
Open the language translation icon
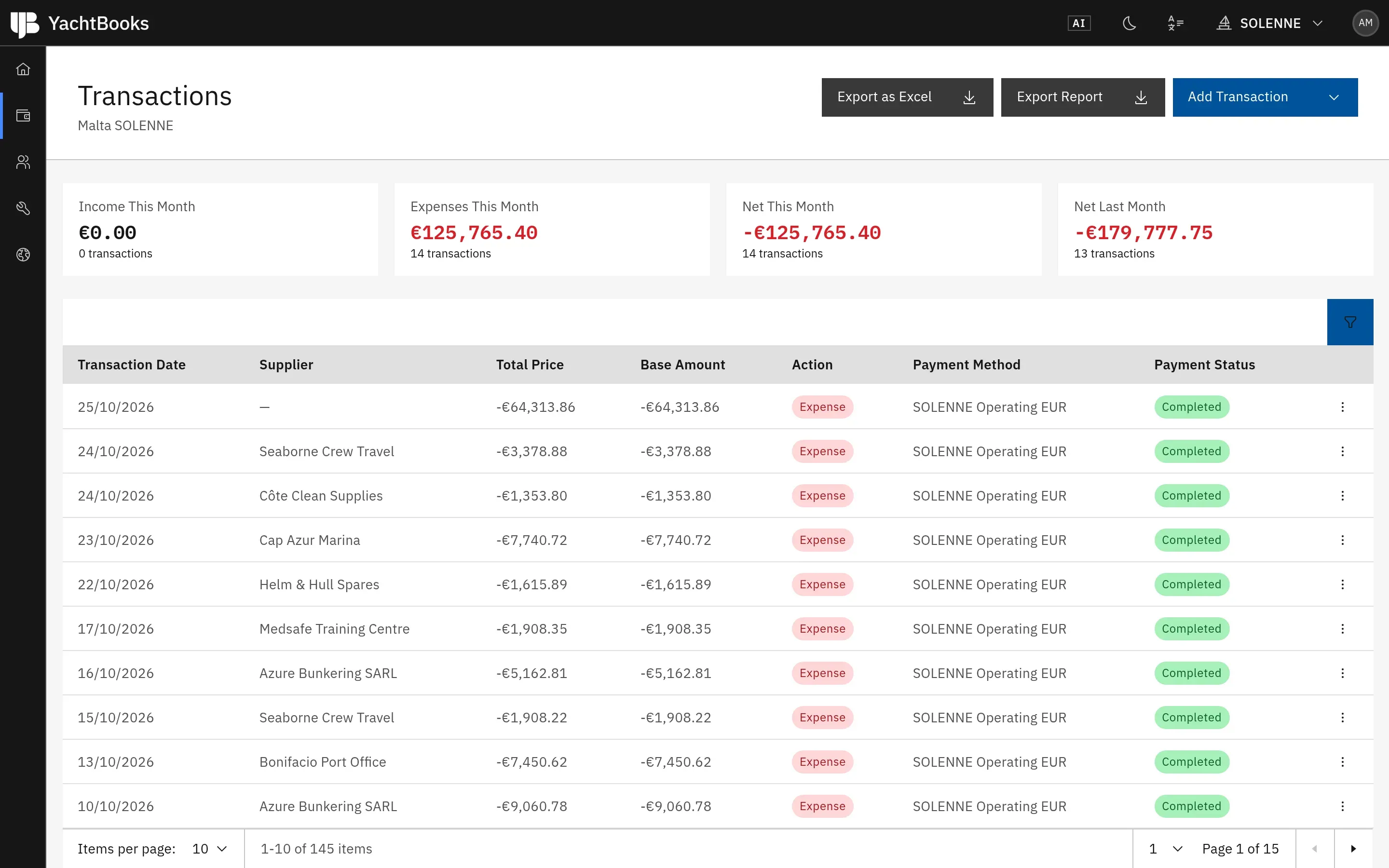(1175, 24)
